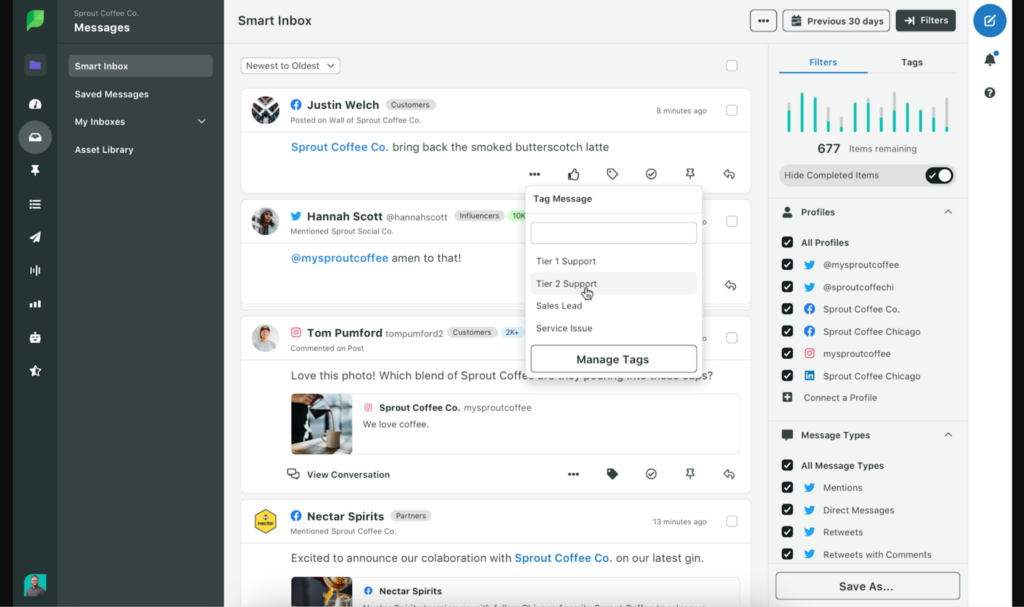Open the list feeds sidebar icon
The image size is (1024, 607).
point(35,205)
